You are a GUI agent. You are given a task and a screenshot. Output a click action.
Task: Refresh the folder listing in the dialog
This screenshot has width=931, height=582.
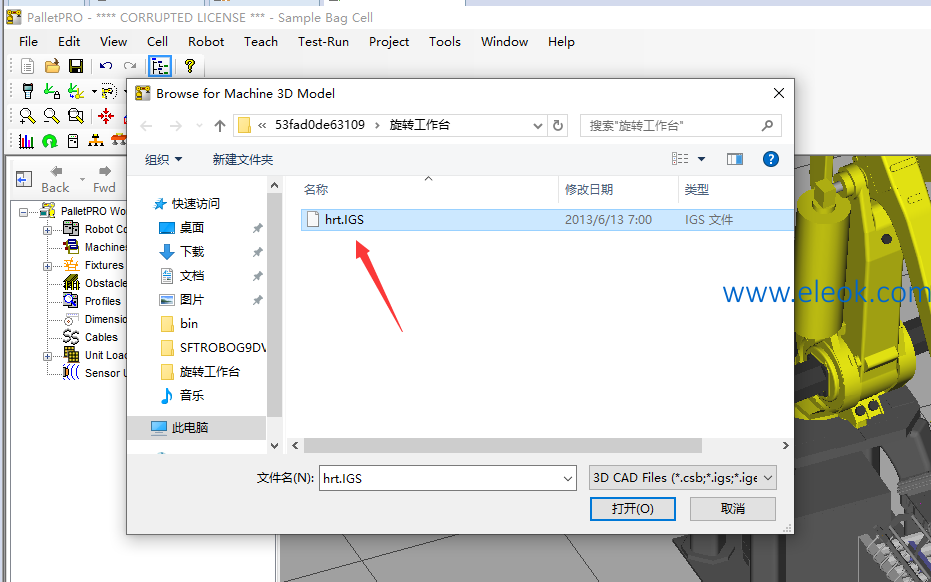point(558,125)
